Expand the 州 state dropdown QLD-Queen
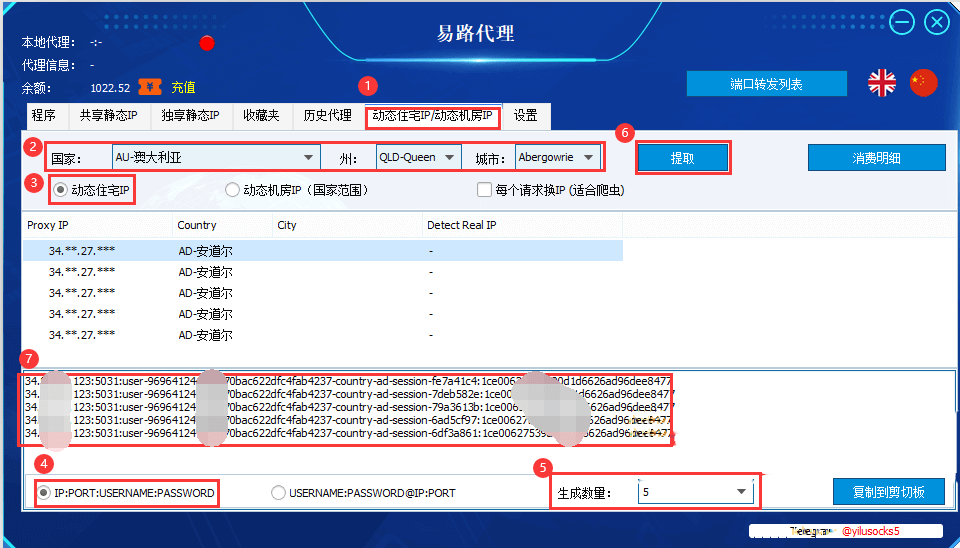Image resolution: width=960 pixels, height=548 pixels. pyautogui.click(x=418, y=157)
